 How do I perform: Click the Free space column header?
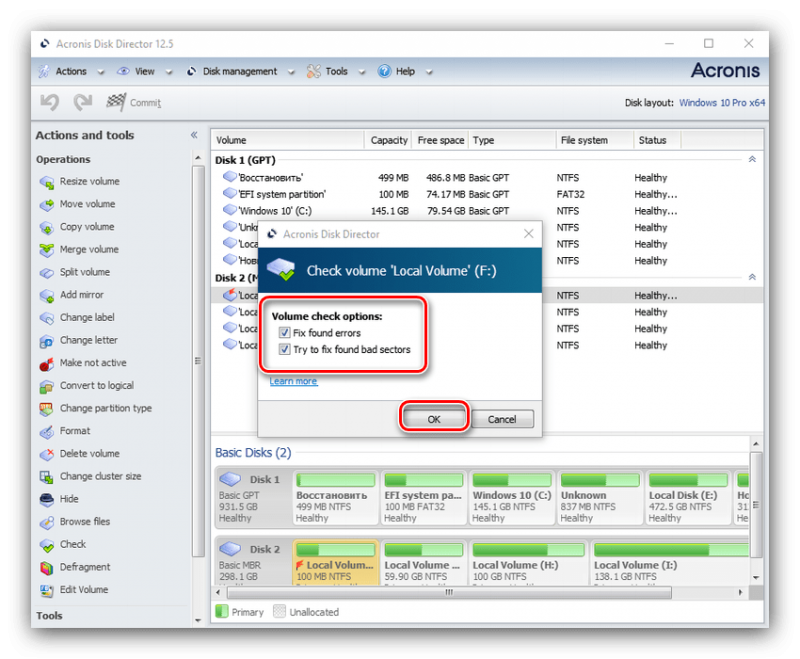pyautogui.click(x=440, y=140)
